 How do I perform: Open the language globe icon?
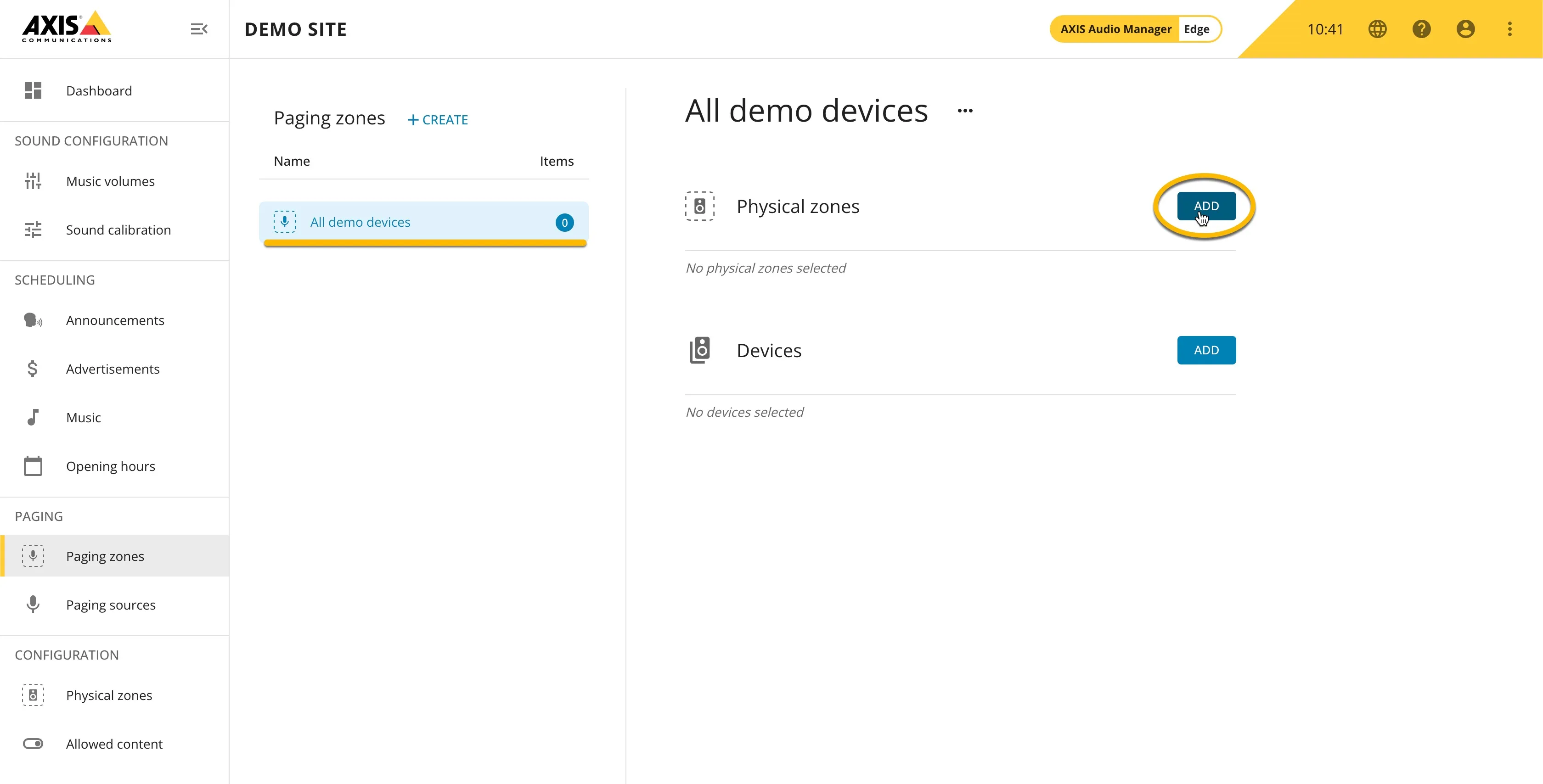pos(1377,29)
